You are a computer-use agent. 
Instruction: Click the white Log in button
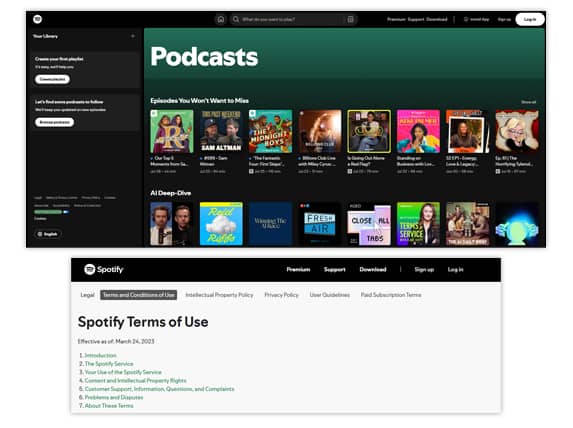530,19
